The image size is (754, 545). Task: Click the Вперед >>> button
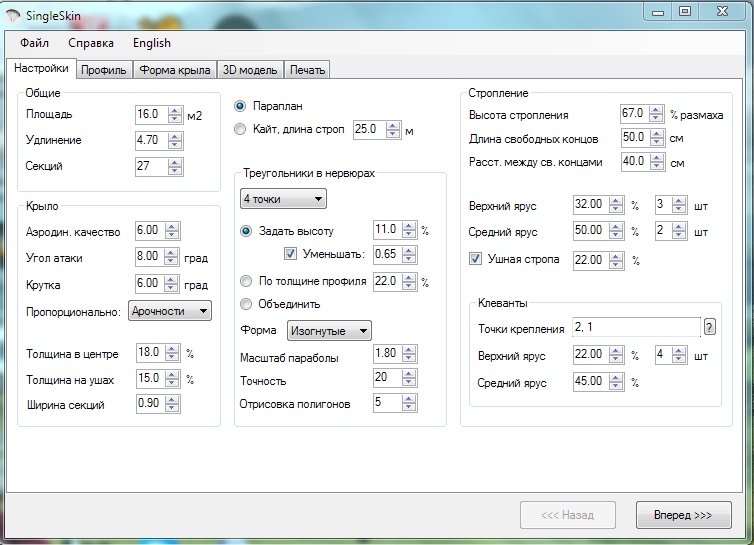click(x=683, y=515)
